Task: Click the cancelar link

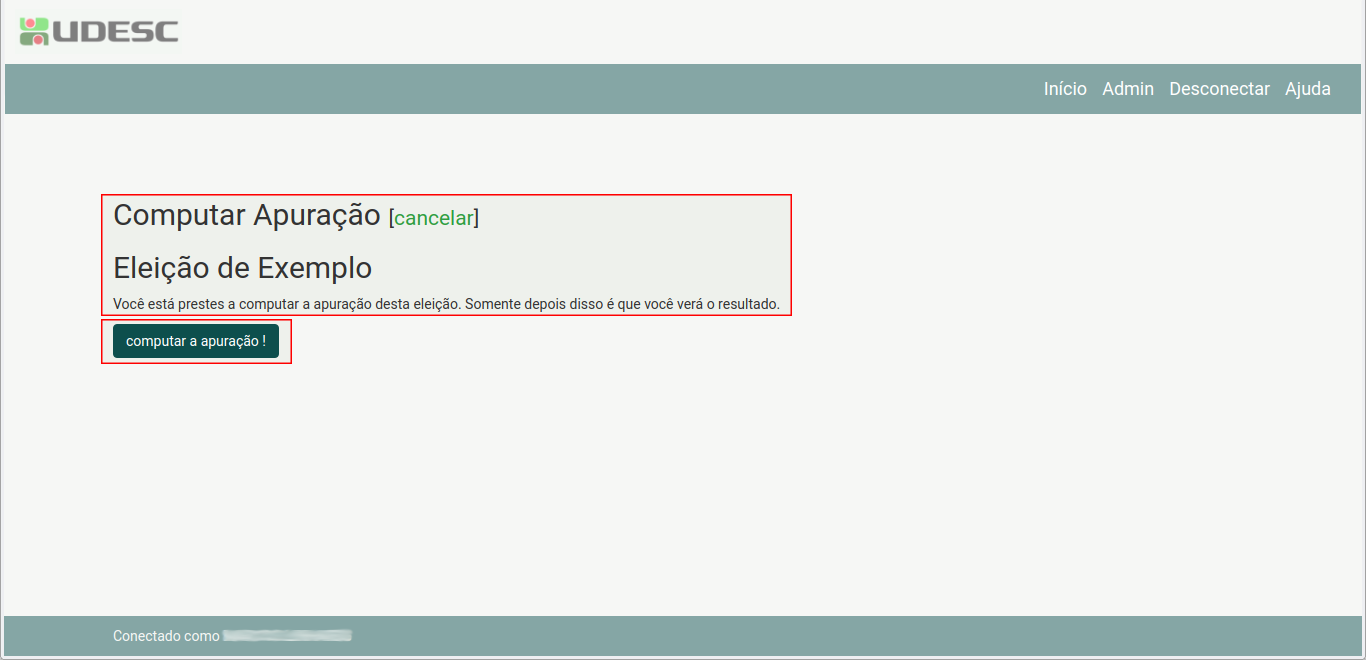Action: click(433, 218)
